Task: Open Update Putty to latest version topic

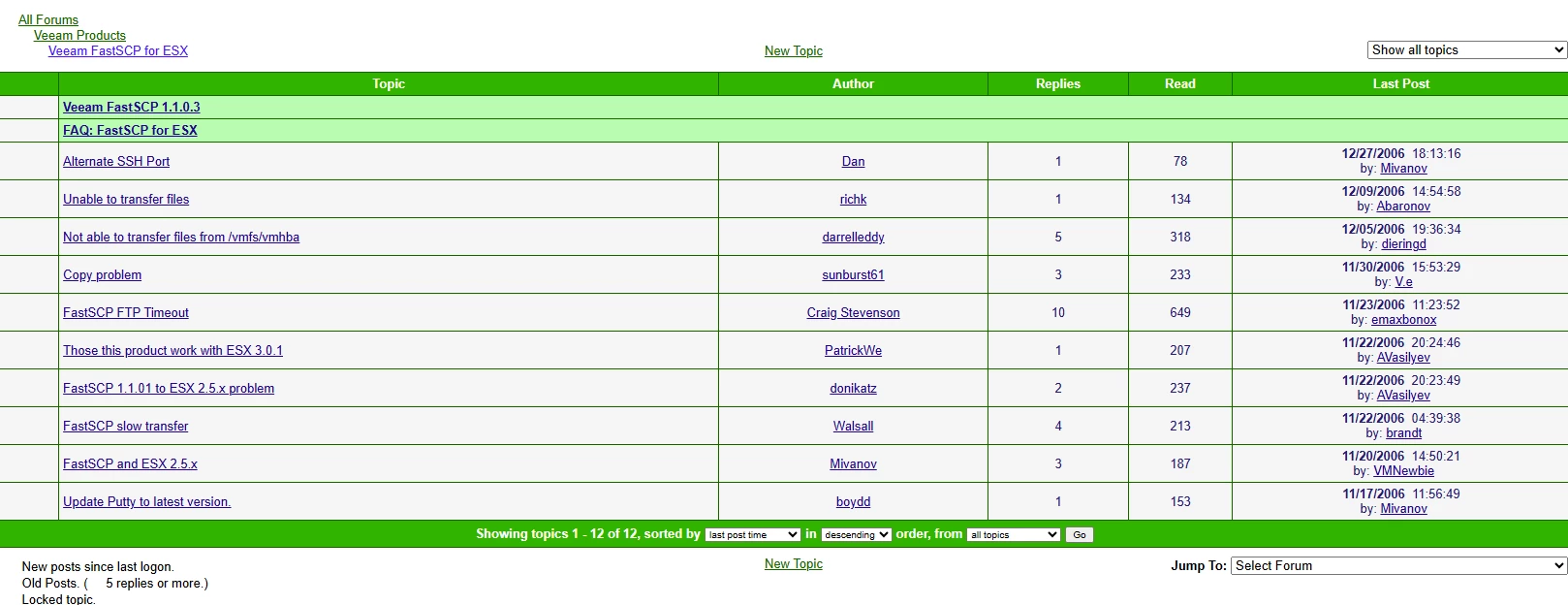Action: (x=147, y=501)
